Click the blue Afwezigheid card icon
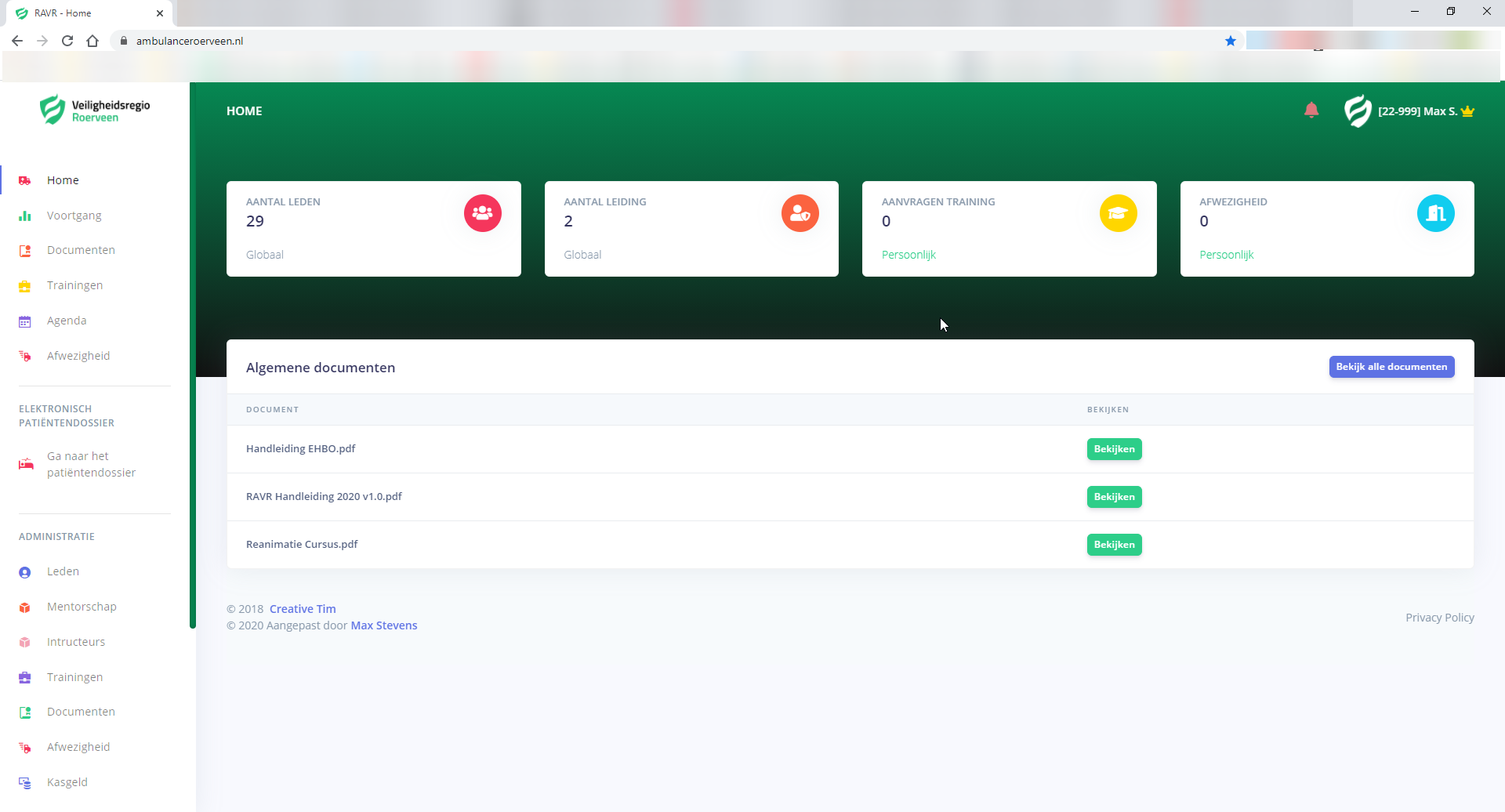Viewport: 1505px width, 812px height. pos(1435,213)
